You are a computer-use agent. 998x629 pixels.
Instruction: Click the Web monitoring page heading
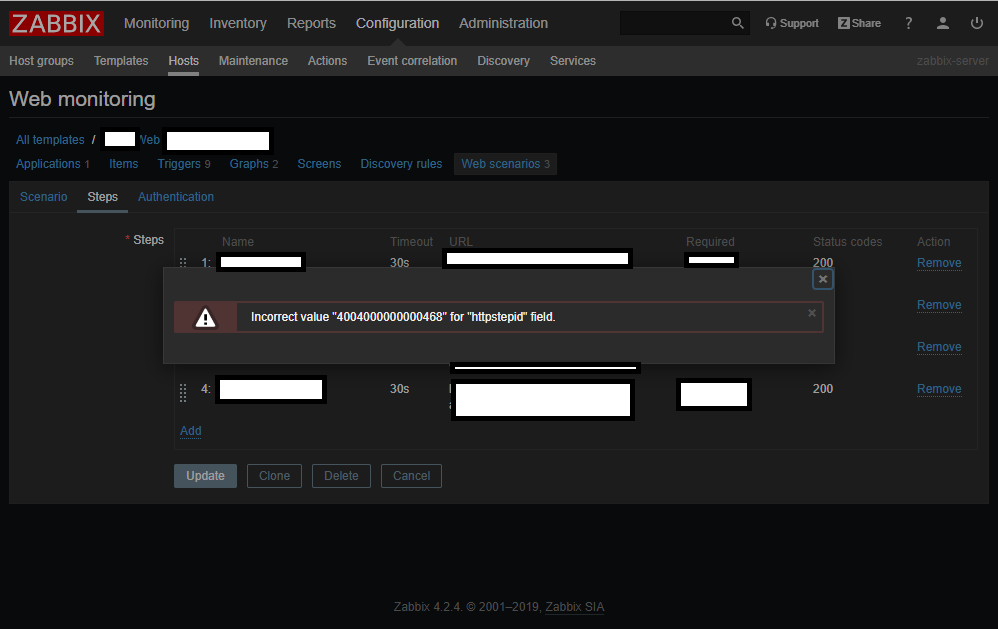(82, 99)
